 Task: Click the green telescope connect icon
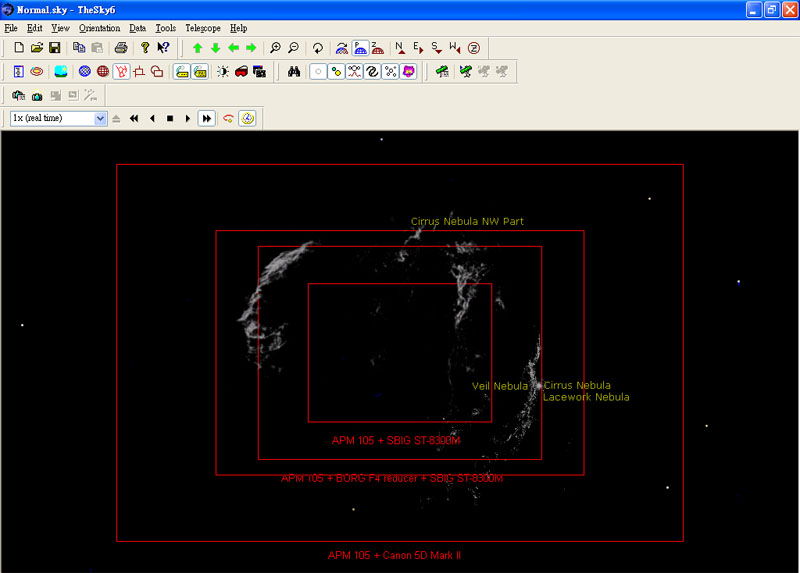click(x=440, y=72)
